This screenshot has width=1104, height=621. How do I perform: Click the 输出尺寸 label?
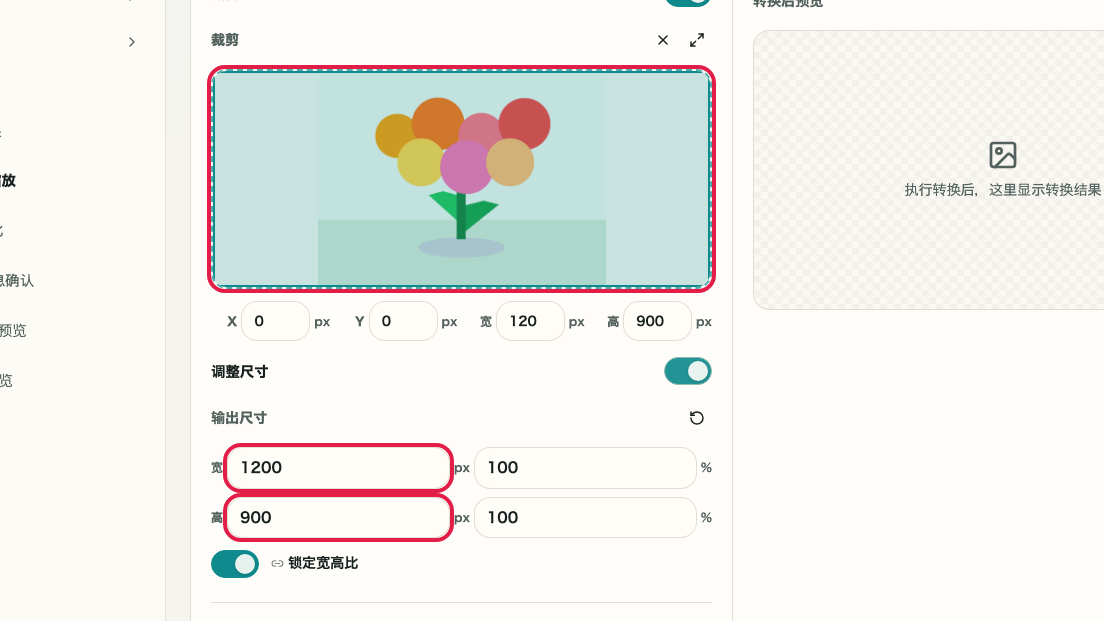click(x=239, y=418)
